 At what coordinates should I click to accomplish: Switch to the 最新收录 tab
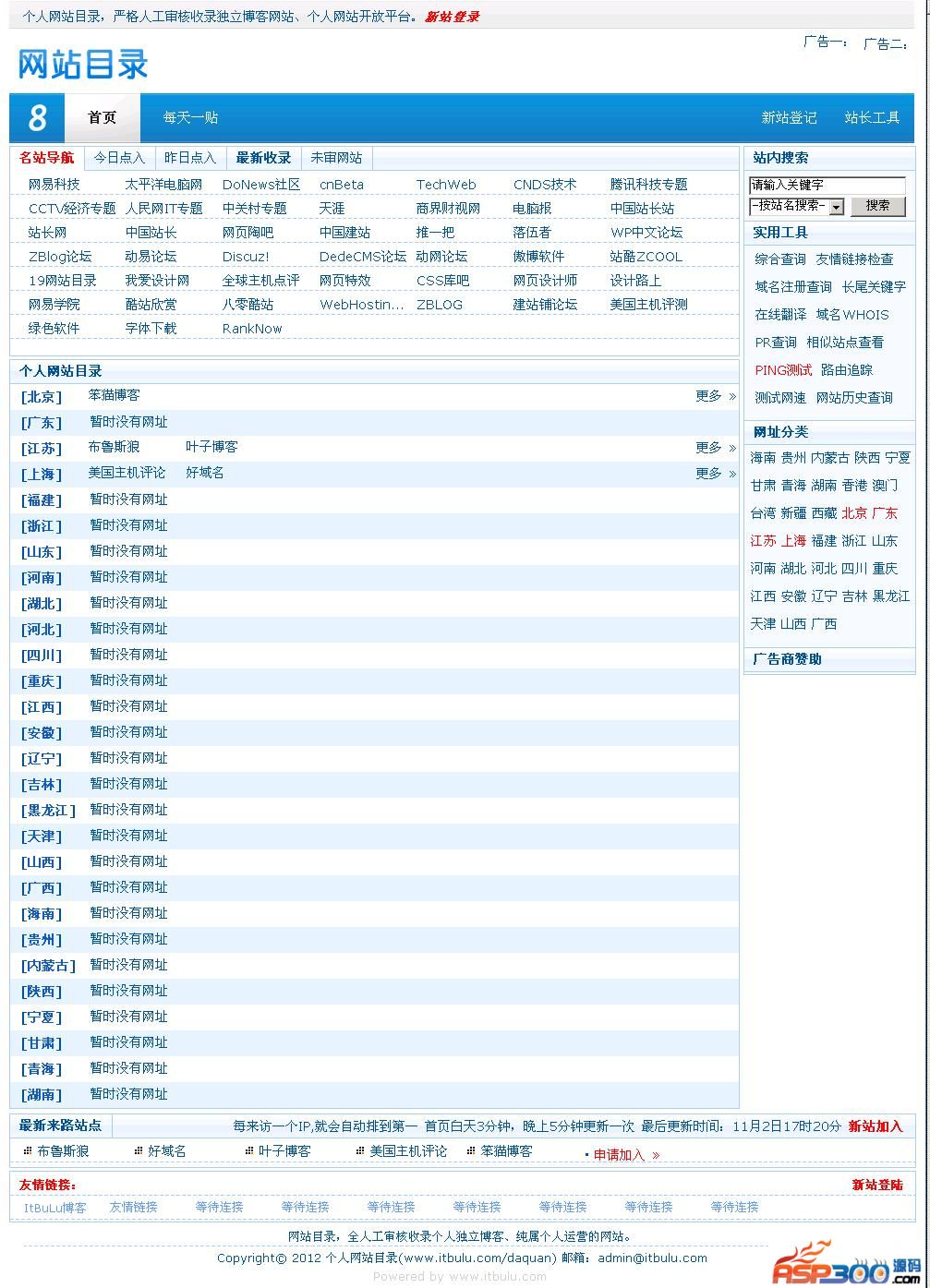point(263,158)
